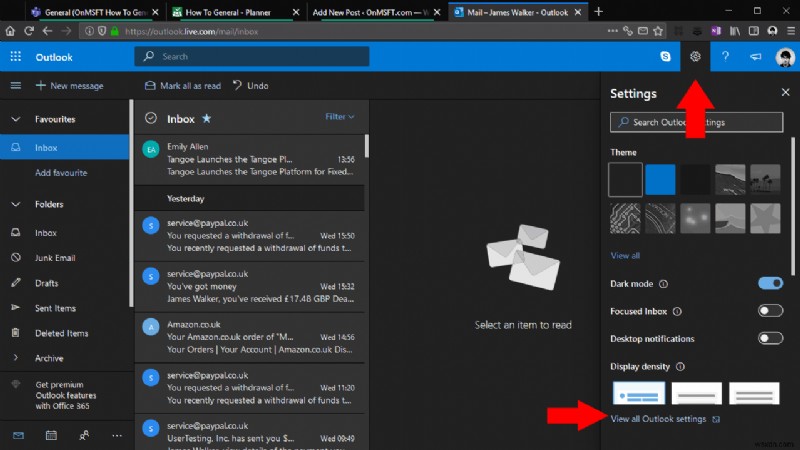
Task: Bookmark this page with star icon
Action: 658,31
